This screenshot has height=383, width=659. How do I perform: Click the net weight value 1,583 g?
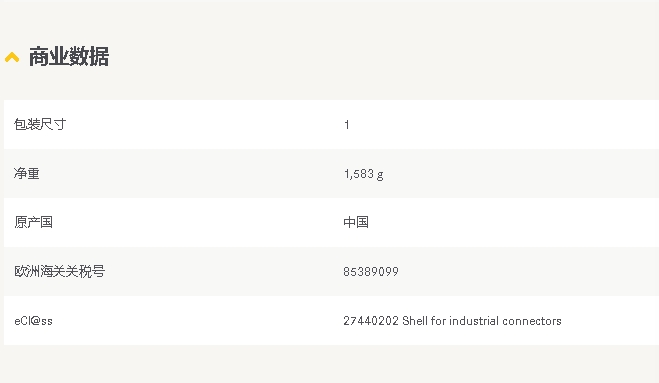pyautogui.click(x=364, y=174)
